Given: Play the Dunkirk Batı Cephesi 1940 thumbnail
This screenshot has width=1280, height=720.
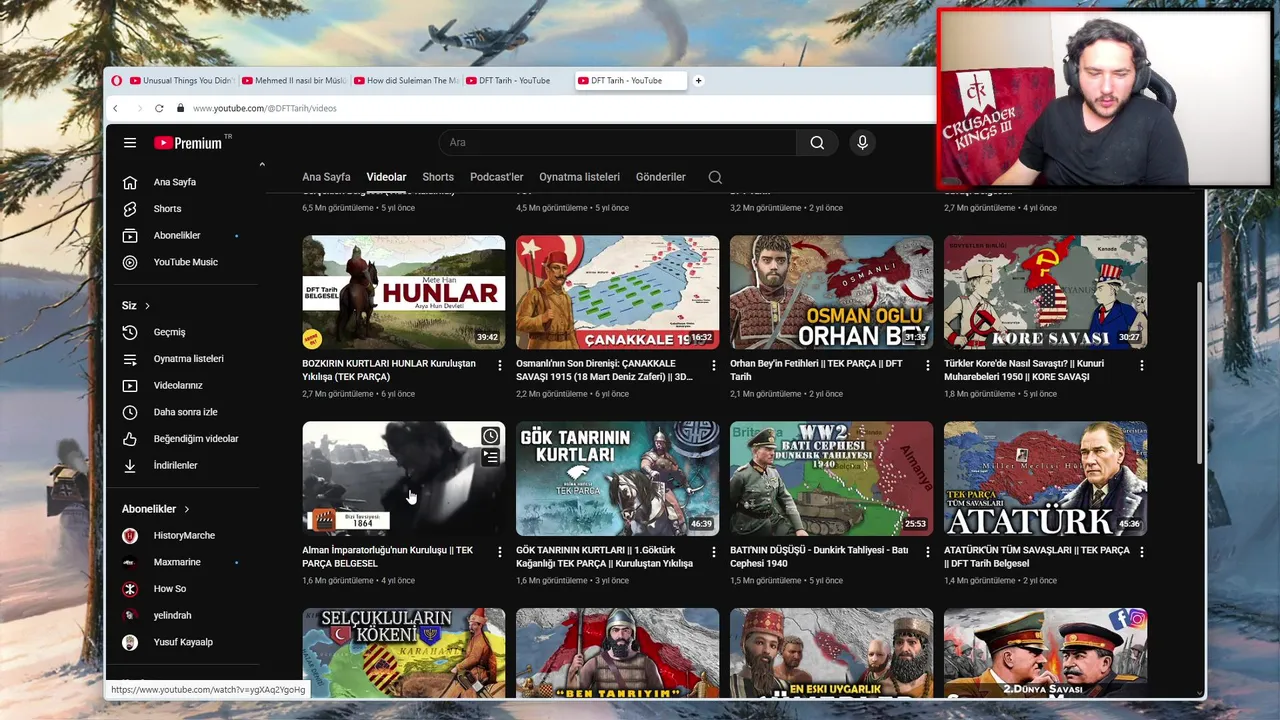Looking at the screenshot, I should click(x=832, y=478).
